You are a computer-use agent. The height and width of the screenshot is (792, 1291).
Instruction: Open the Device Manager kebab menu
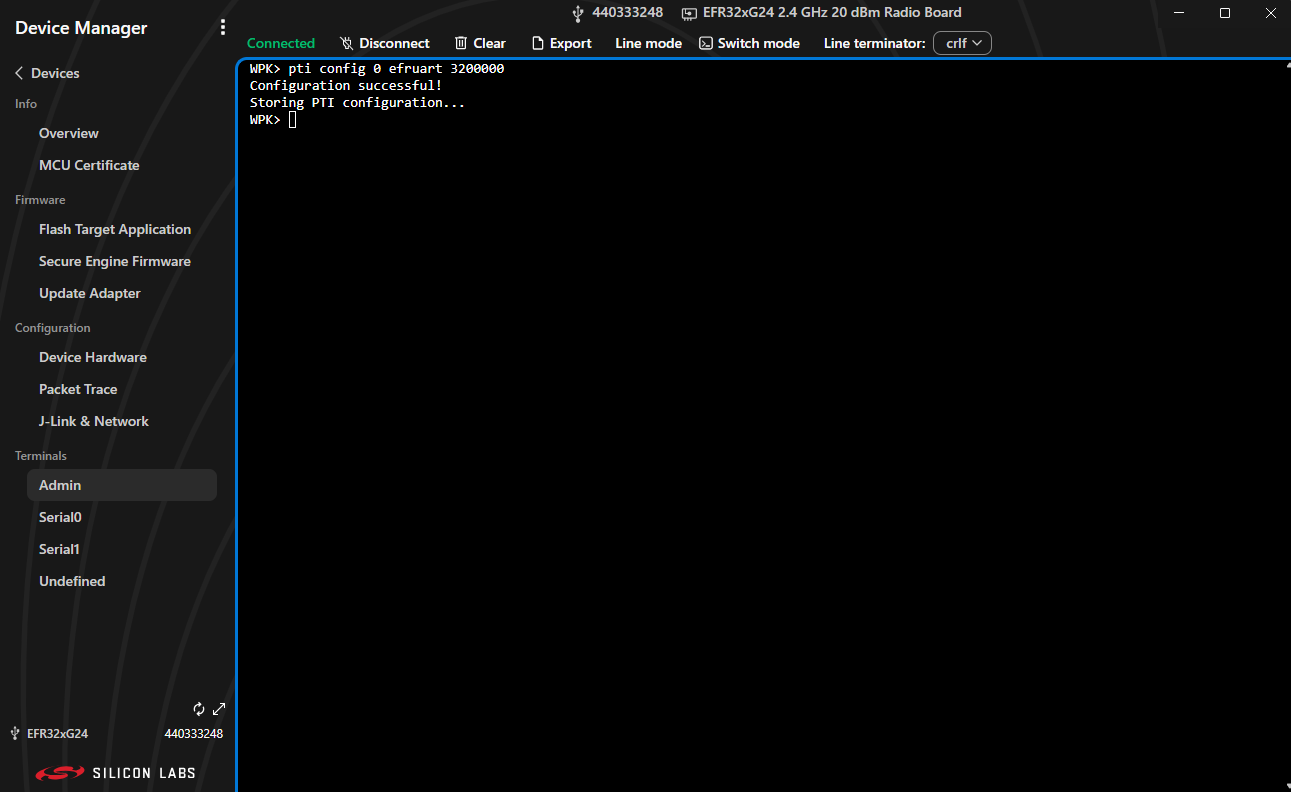point(223,28)
